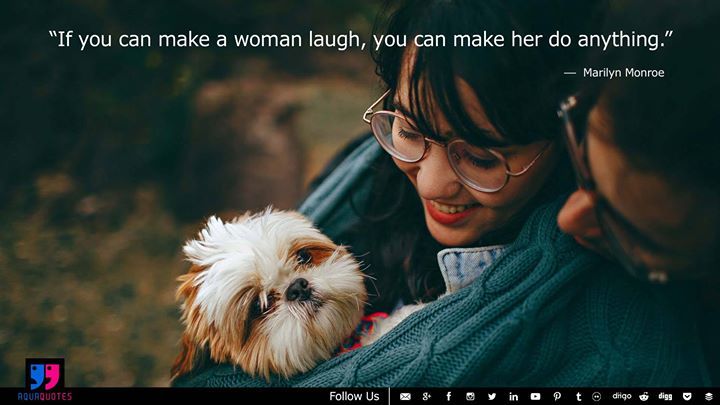Open the LinkedIn icon
Image resolution: width=720 pixels, height=405 pixels.
513,396
